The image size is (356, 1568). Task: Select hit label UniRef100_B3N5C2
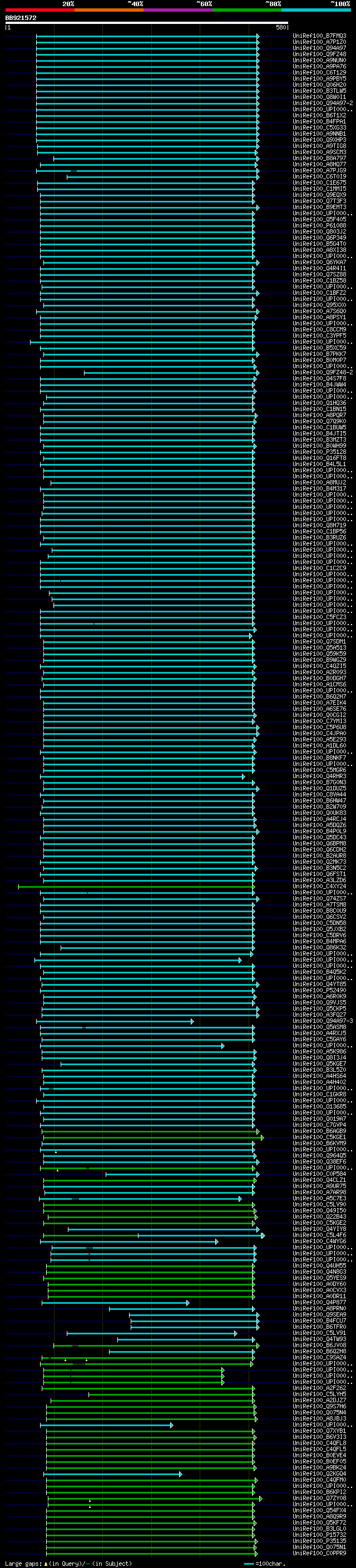coord(319,868)
